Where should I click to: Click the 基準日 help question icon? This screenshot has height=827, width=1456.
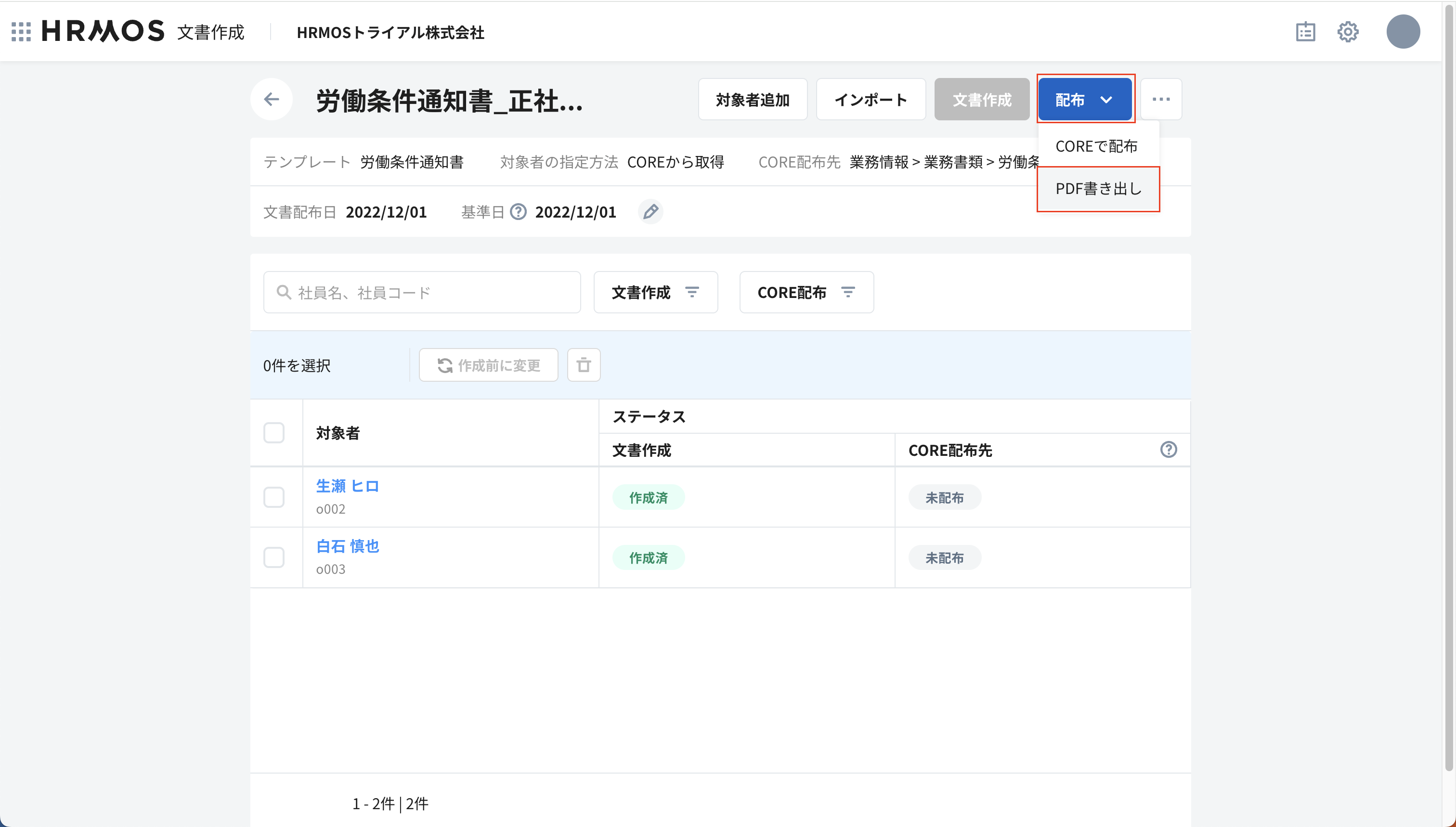pyautogui.click(x=518, y=212)
